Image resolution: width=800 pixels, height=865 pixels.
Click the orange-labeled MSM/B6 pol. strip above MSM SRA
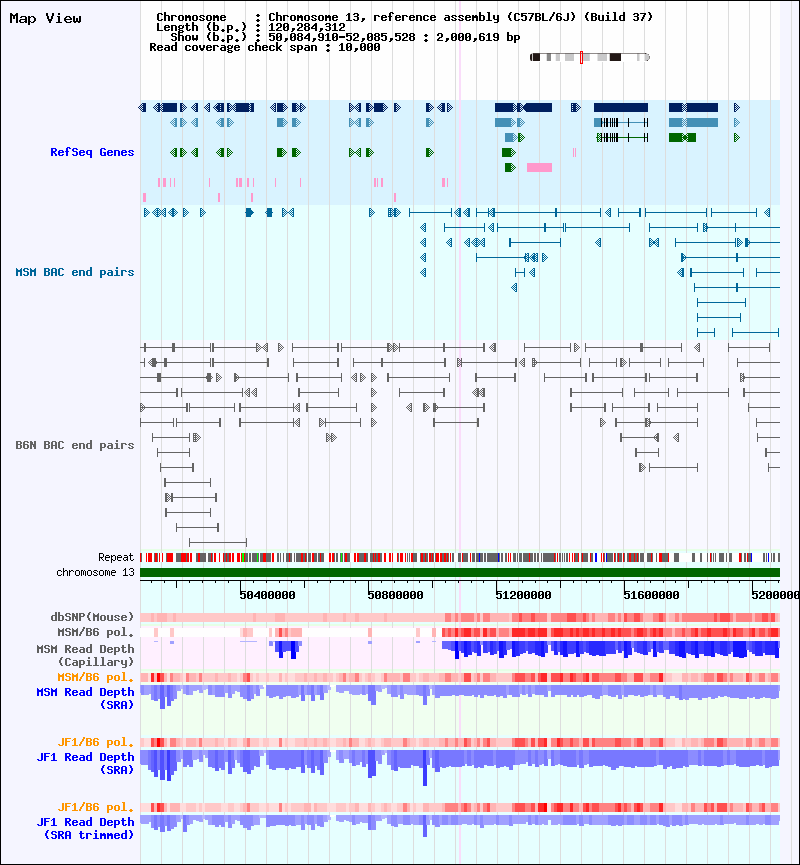pos(460,677)
